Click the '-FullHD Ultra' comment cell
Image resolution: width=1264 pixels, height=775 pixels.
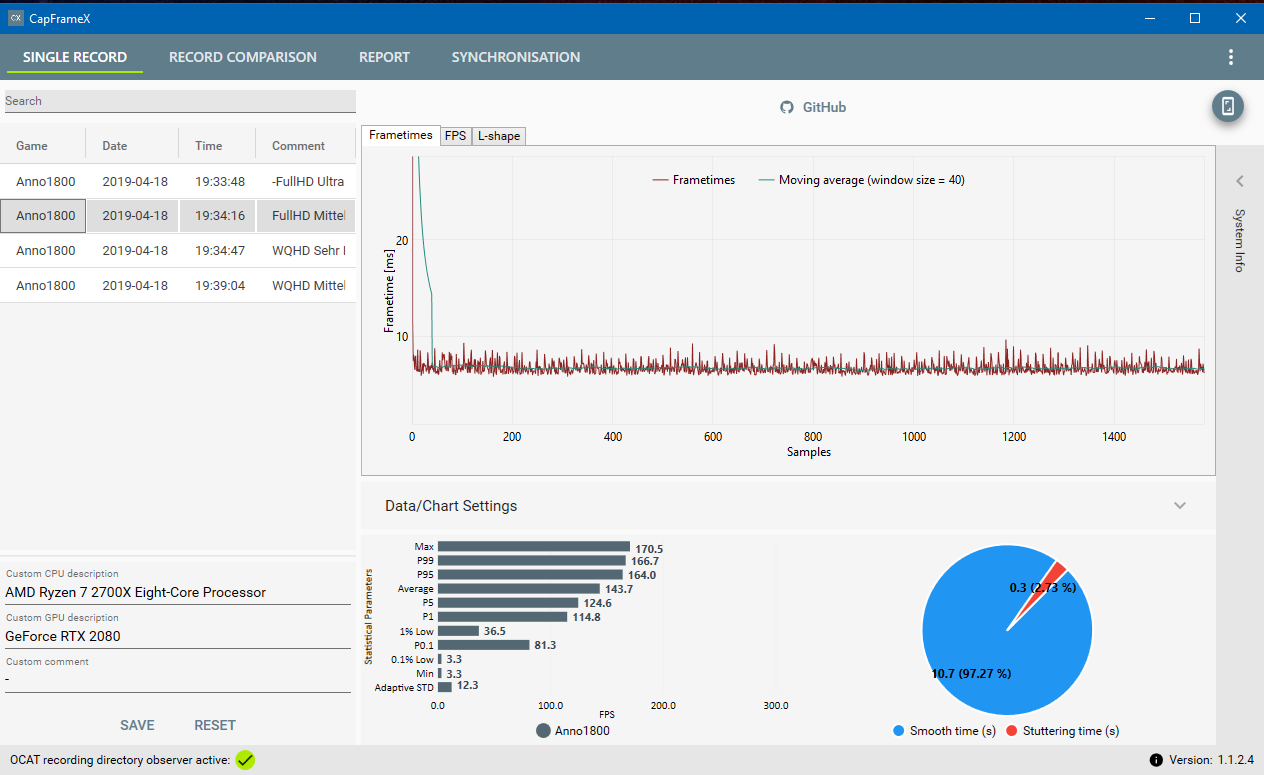[x=307, y=181]
